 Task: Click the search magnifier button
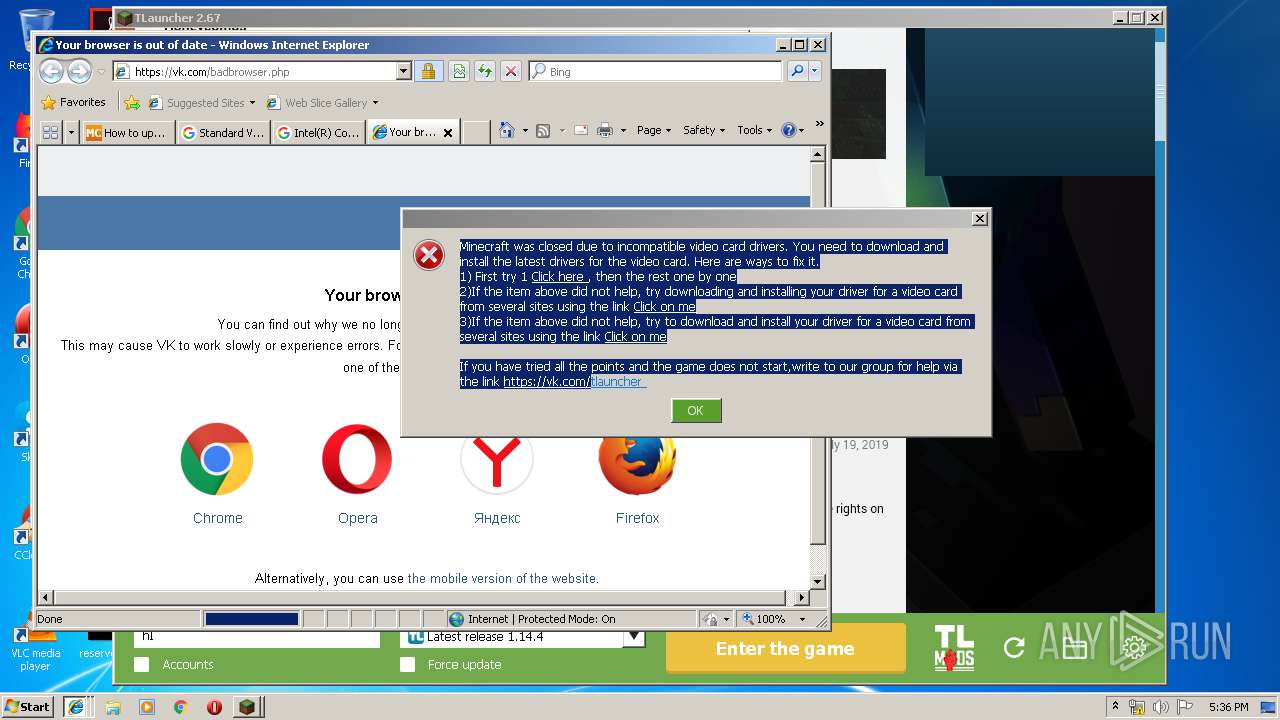[x=797, y=71]
